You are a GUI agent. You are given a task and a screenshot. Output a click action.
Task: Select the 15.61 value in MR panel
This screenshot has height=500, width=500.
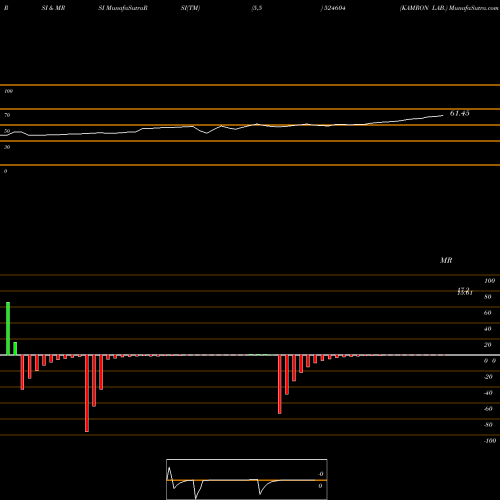[465, 293]
